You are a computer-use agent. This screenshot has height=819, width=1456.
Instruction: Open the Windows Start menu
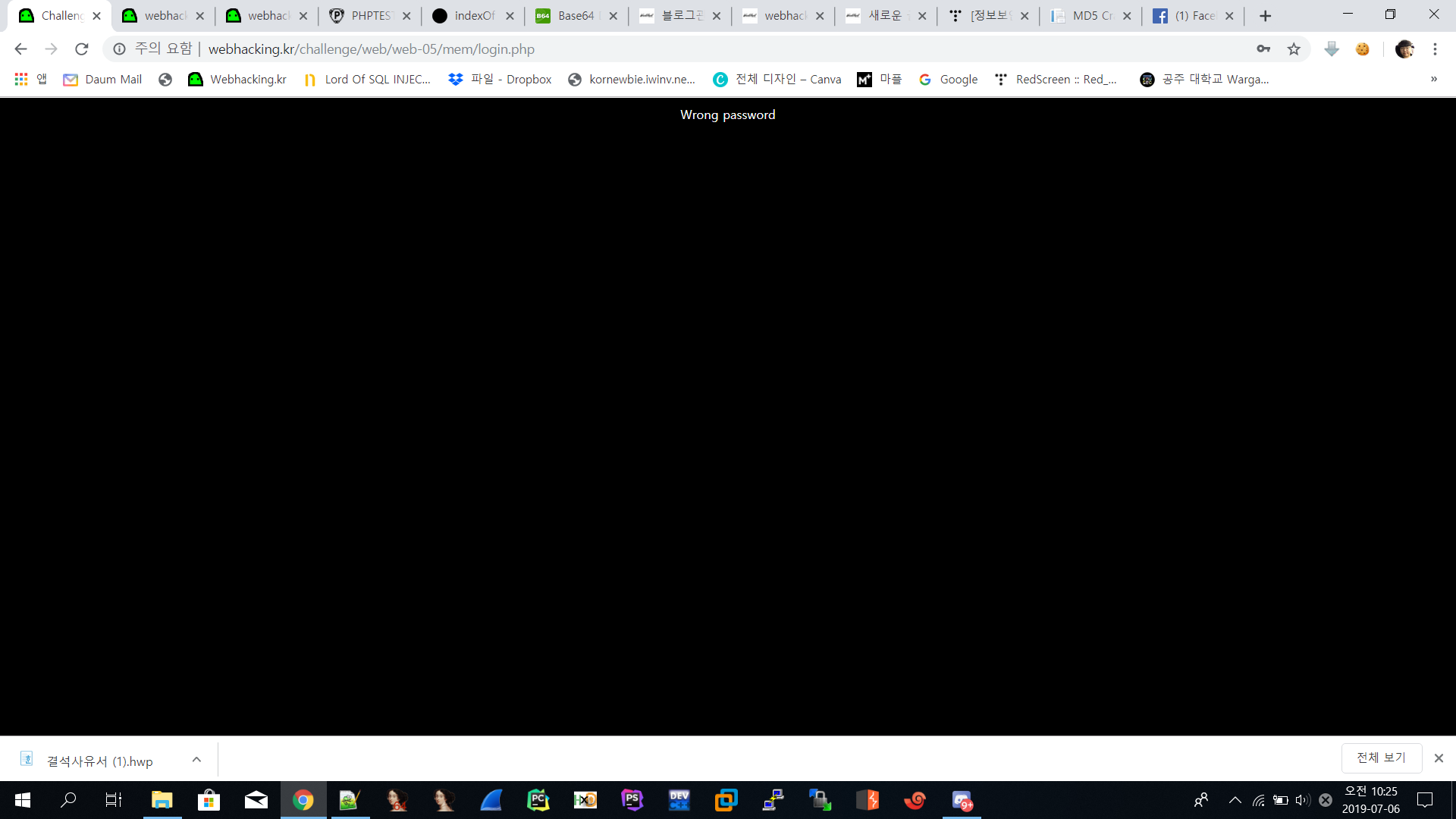point(23,800)
